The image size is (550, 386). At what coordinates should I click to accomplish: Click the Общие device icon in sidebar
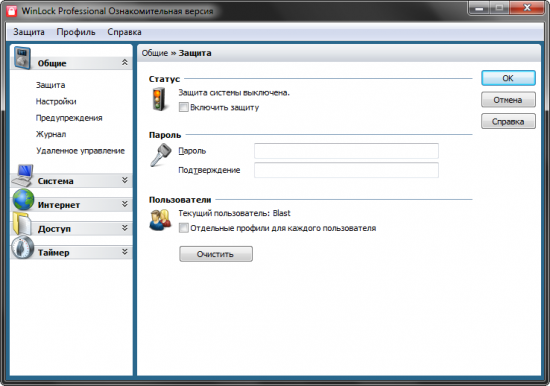tap(22, 57)
